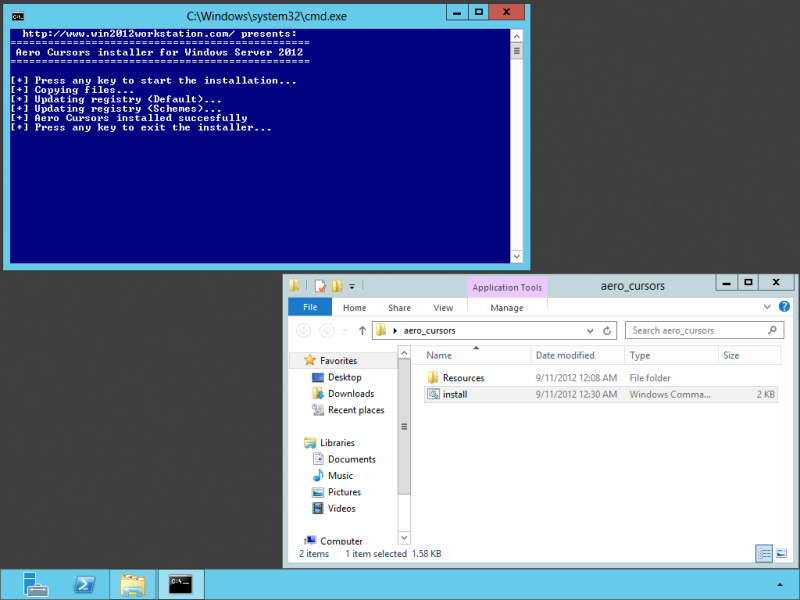Screen dimensions: 800x600
Task: Open File Explorer taskbar icon
Action: [133, 584]
